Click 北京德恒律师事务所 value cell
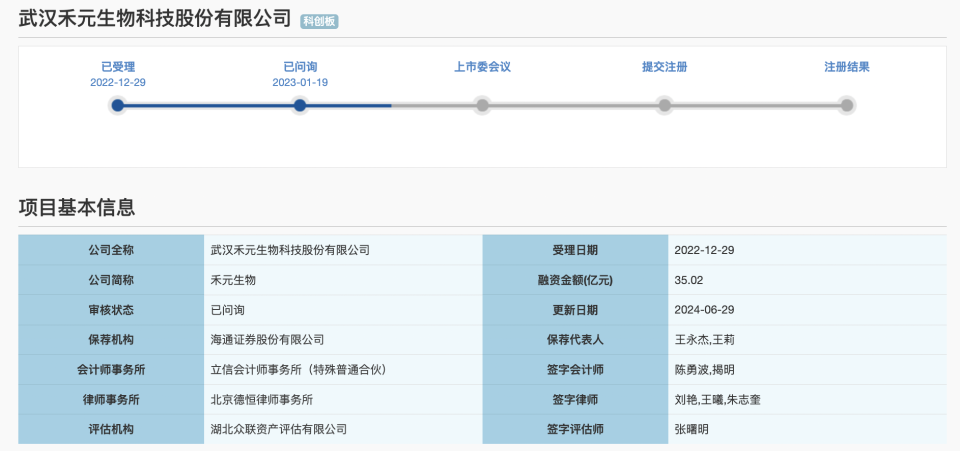 (x=343, y=400)
